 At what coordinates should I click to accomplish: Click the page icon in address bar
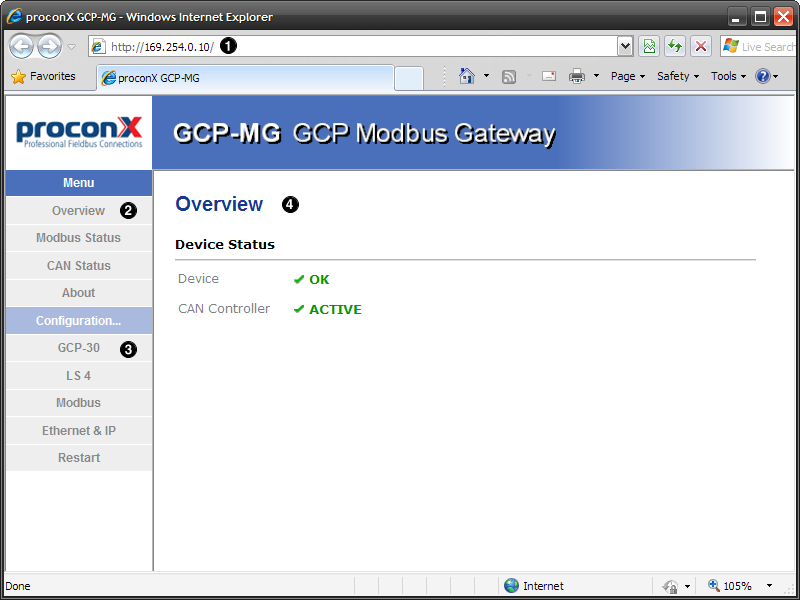pos(97,46)
